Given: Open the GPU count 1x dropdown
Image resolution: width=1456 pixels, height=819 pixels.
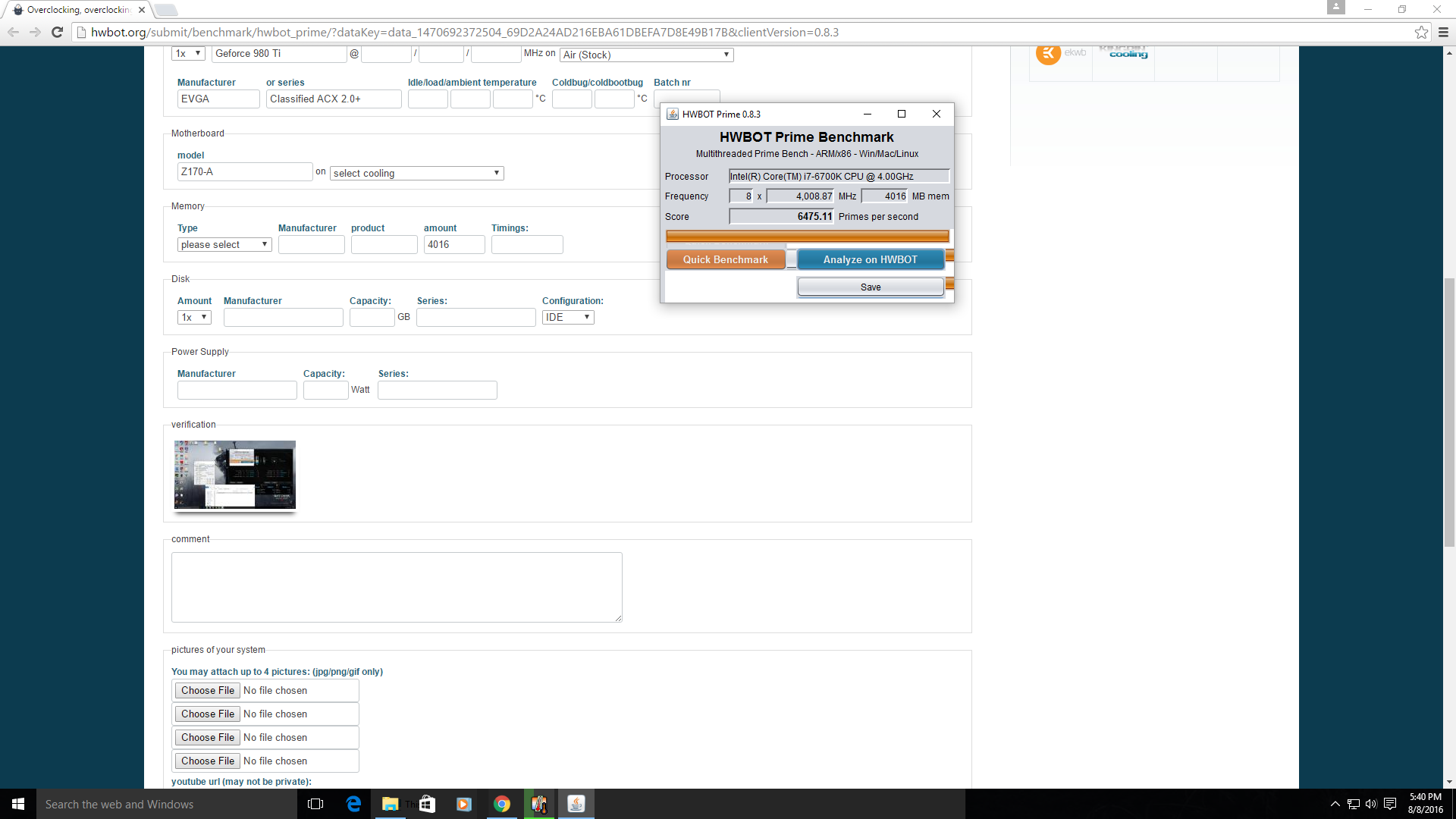Looking at the screenshot, I should point(188,54).
